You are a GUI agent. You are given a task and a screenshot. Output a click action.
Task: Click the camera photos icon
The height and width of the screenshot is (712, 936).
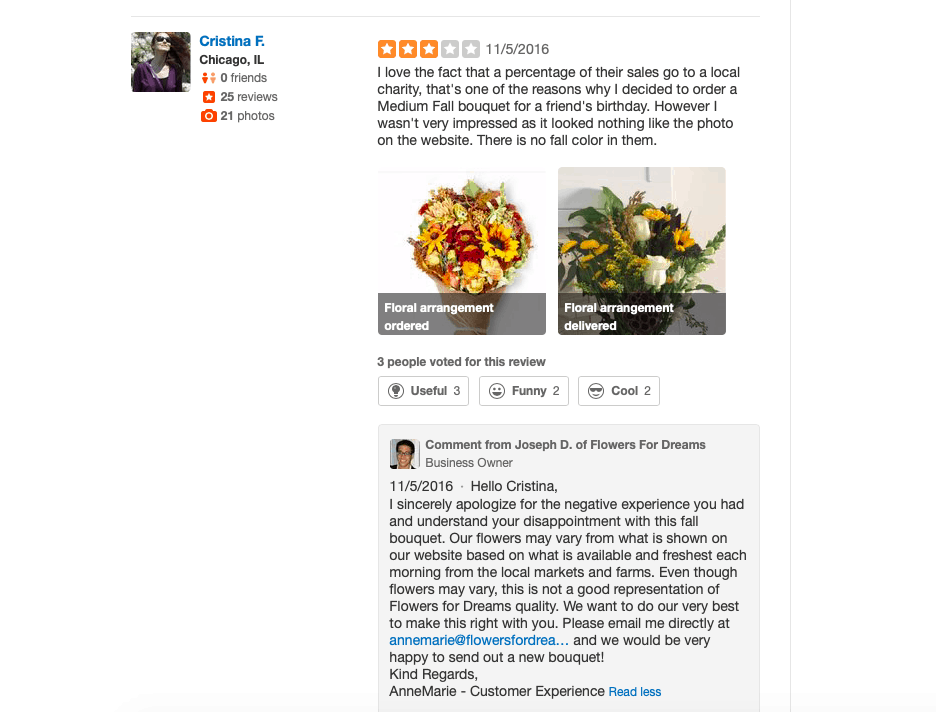[x=209, y=116]
